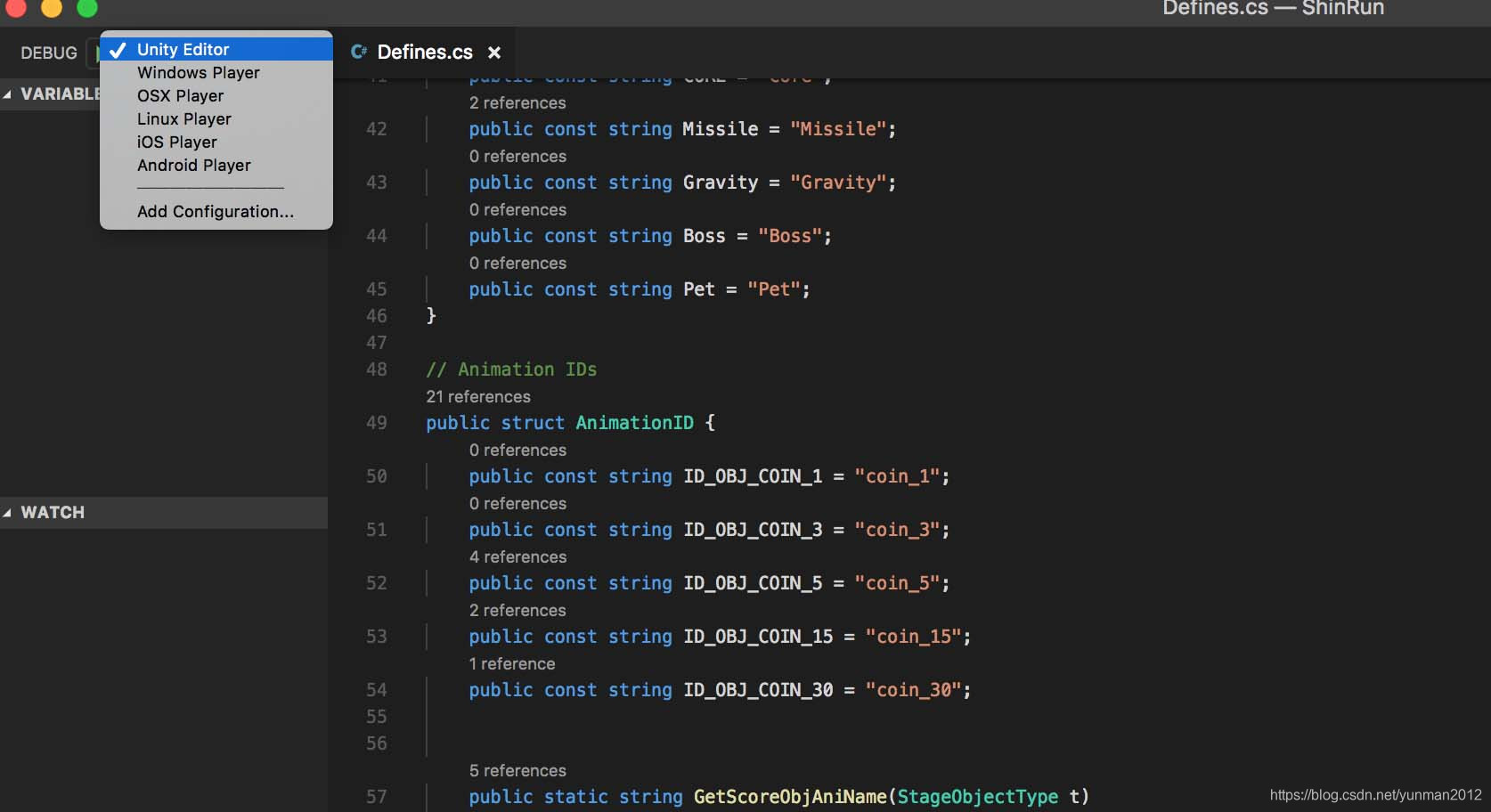1491x812 pixels.
Task: Click the "Missile" string literal
Action: [x=838, y=129]
